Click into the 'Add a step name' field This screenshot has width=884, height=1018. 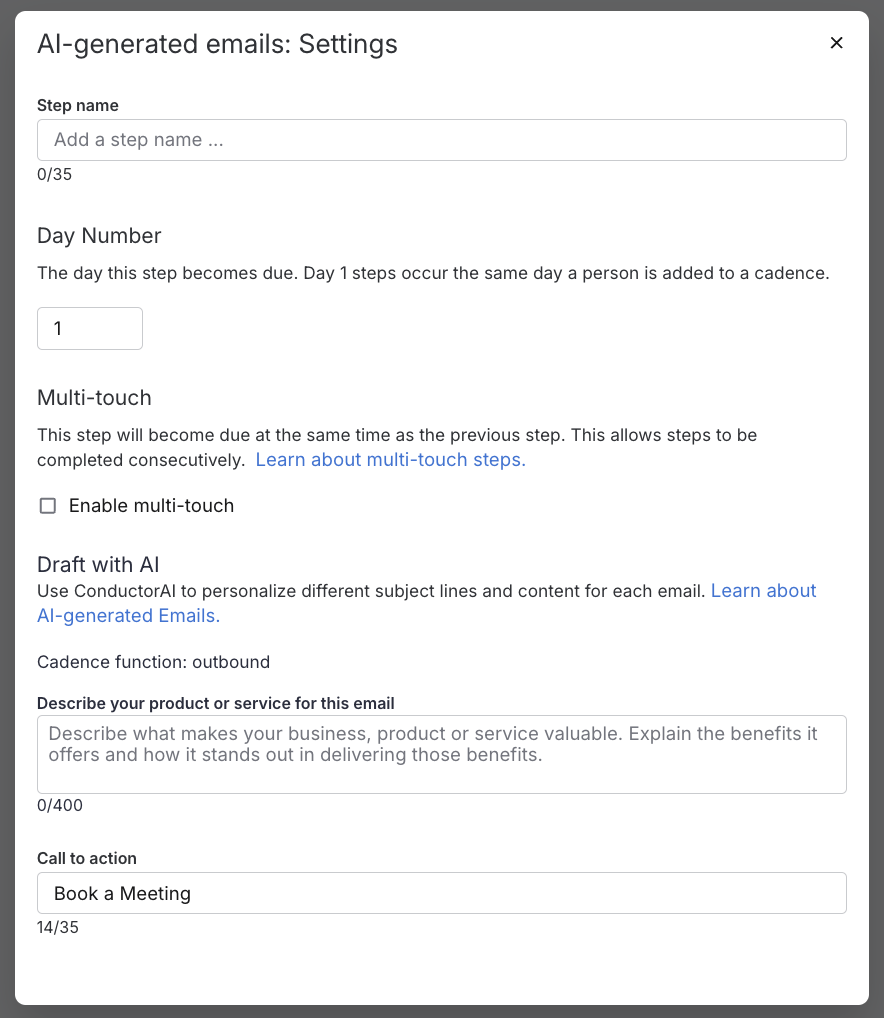tap(441, 140)
